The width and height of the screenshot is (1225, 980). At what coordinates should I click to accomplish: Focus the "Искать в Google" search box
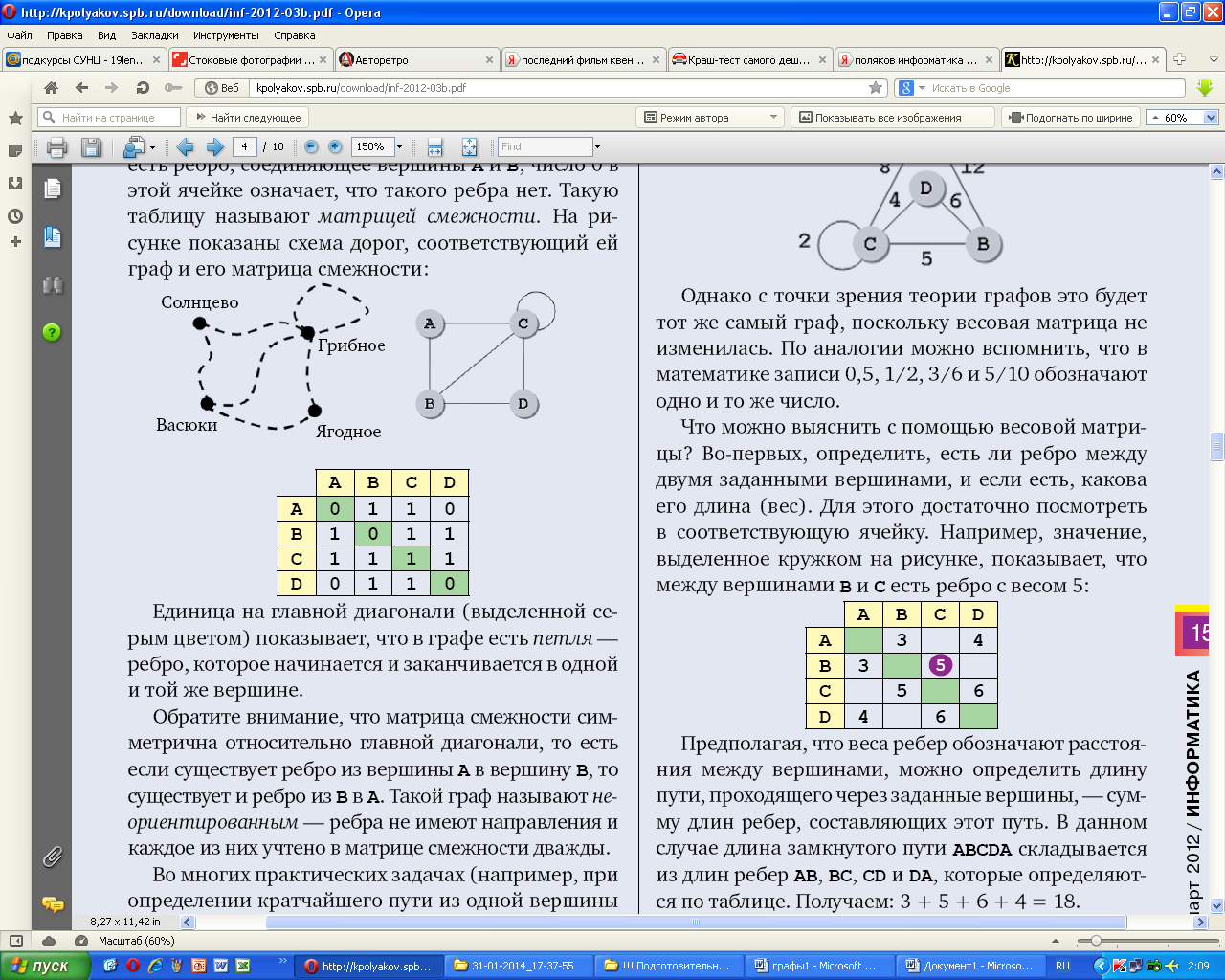(x=1056, y=88)
